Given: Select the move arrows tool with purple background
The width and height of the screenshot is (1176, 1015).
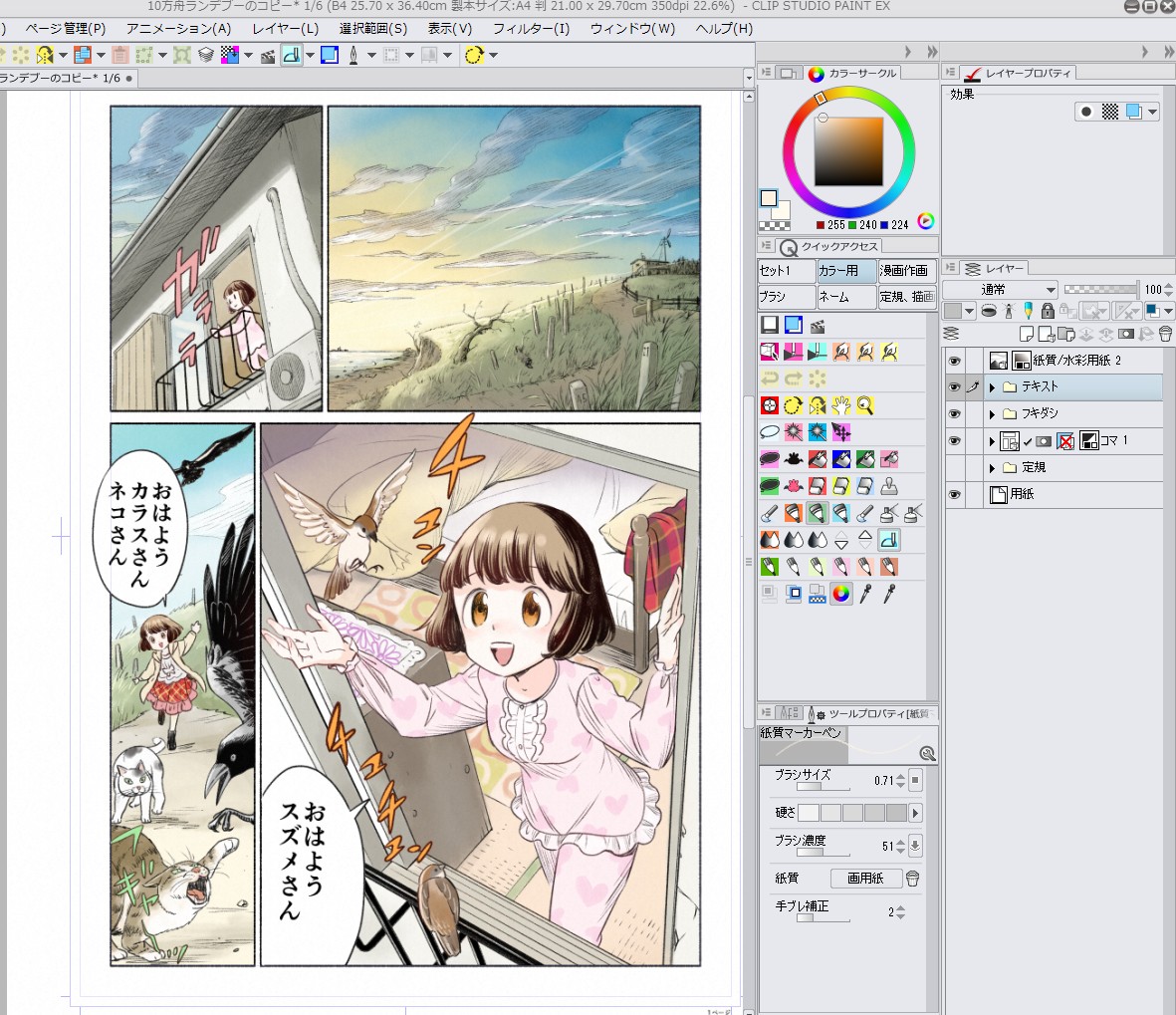Looking at the screenshot, I should [841, 432].
